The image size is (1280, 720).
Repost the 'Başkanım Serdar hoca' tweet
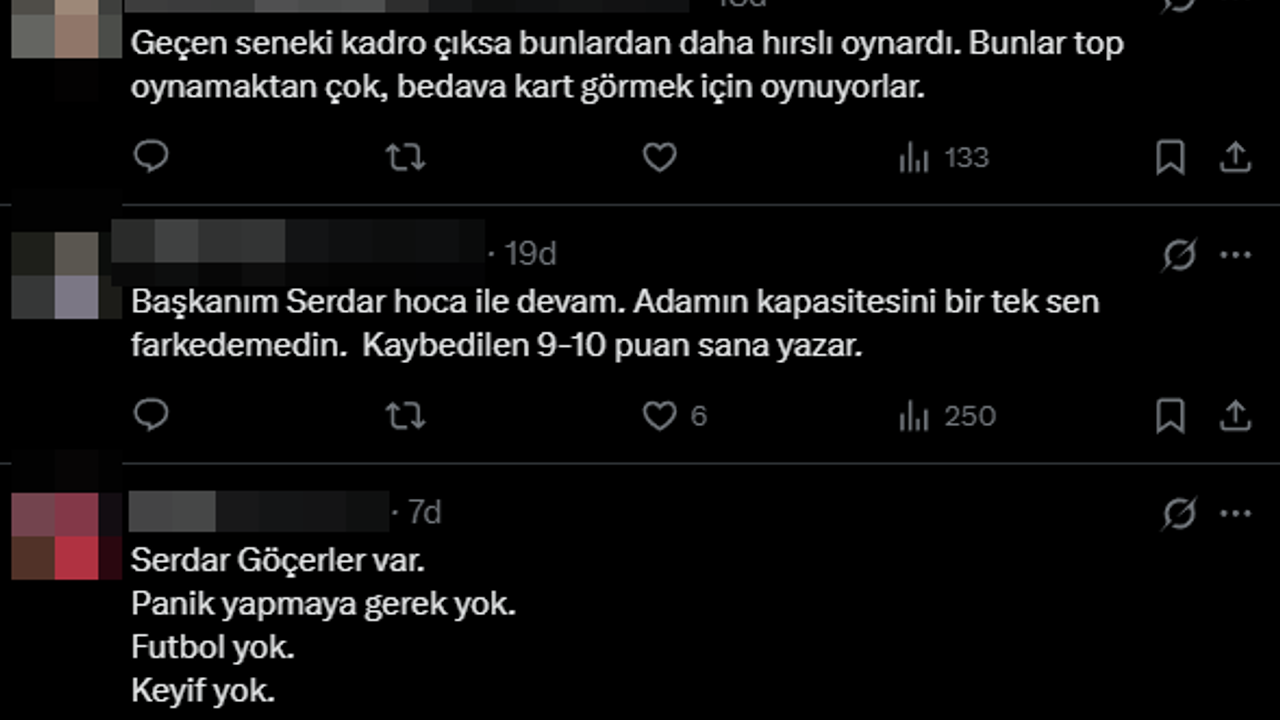click(405, 415)
